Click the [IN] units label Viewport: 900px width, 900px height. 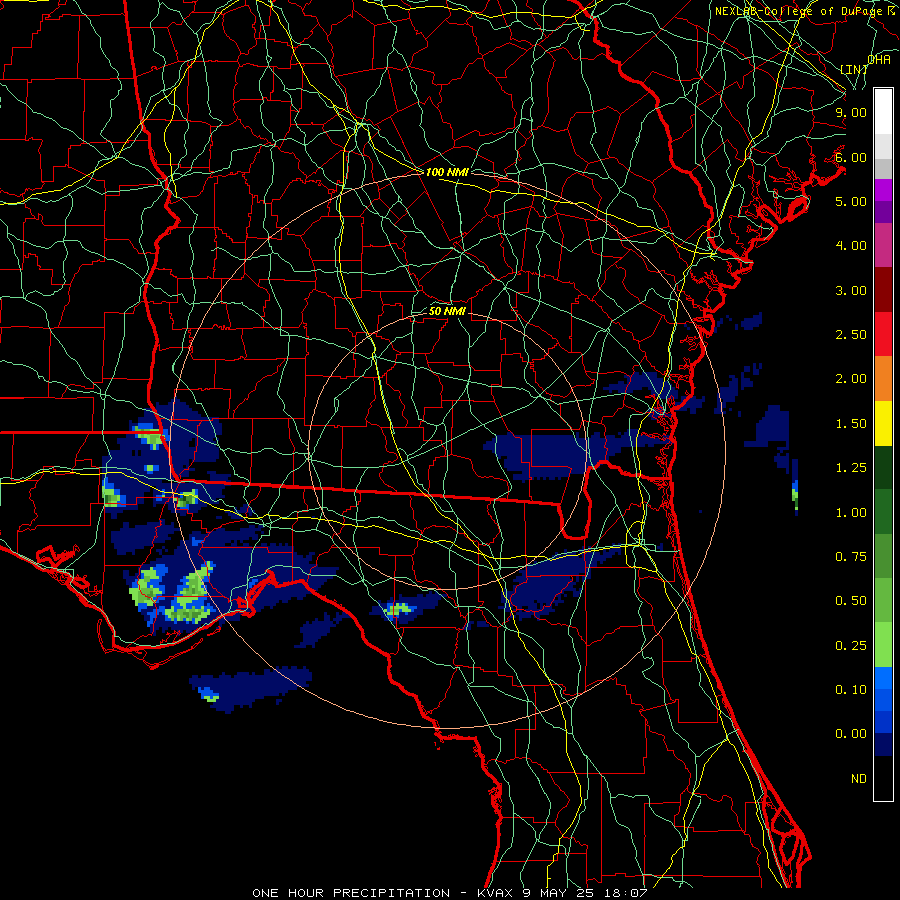[854, 69]
